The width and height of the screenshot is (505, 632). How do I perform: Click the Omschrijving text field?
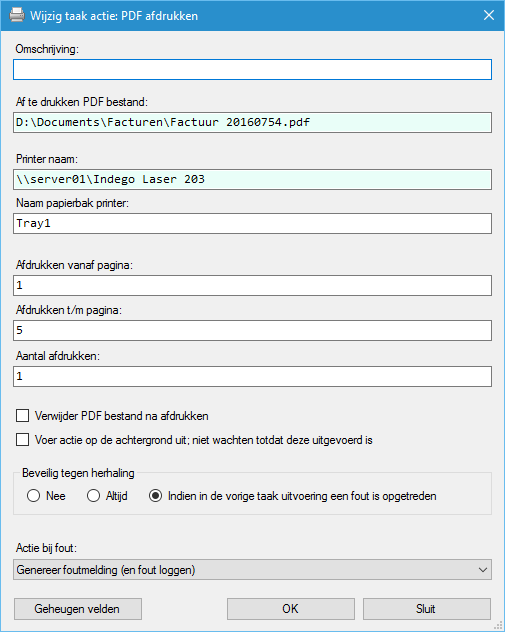[x=252, y=69]
